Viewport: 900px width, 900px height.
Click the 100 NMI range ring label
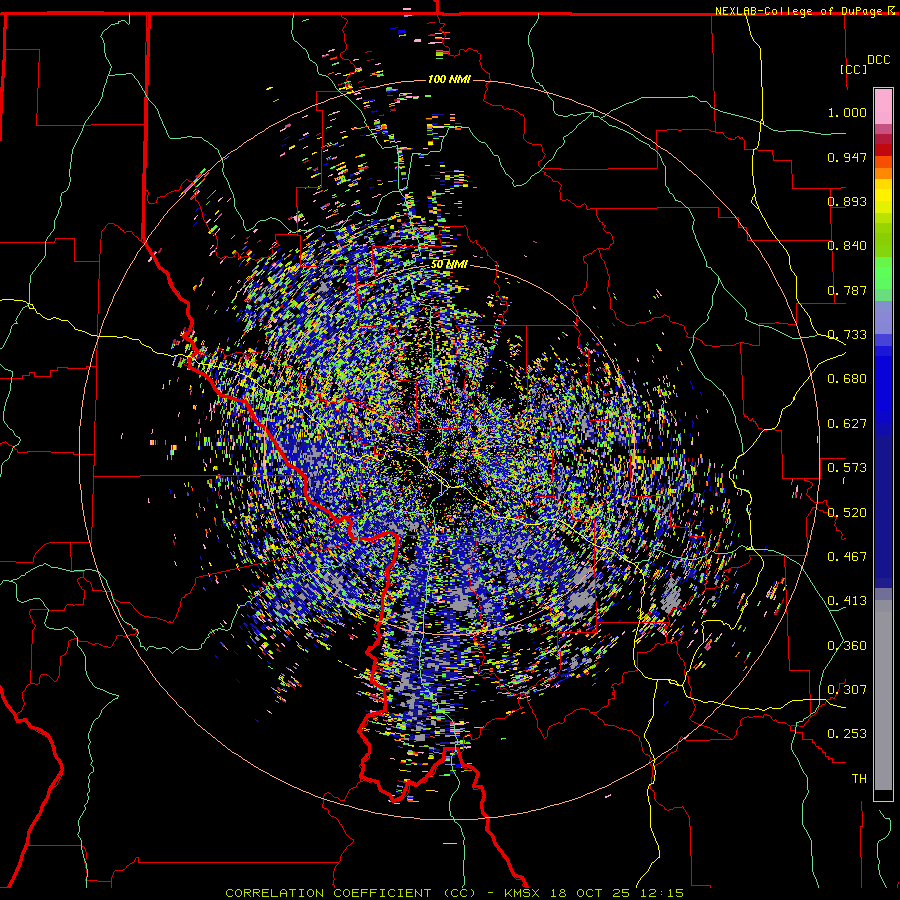pyautogui.click(x=449, y=79)
